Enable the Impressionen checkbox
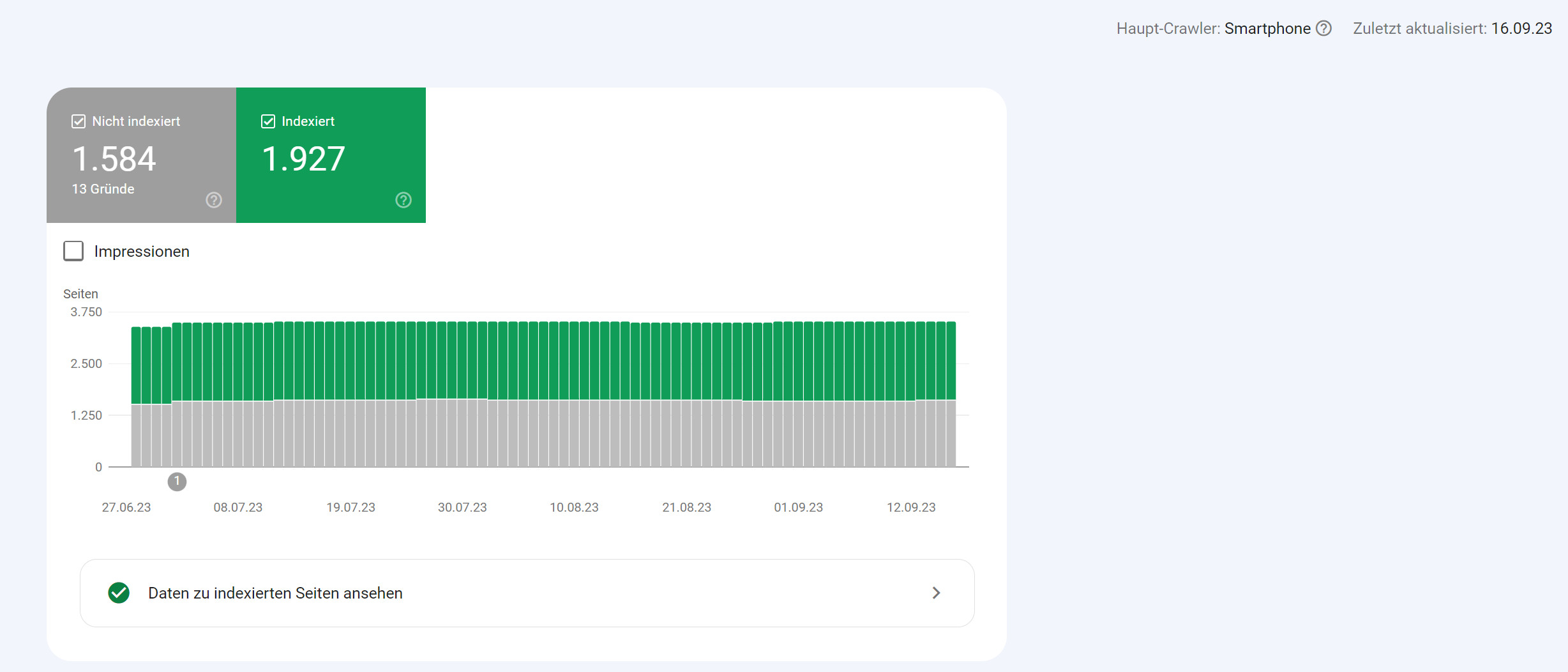The image size is (1568, 672). click(73, 251)
